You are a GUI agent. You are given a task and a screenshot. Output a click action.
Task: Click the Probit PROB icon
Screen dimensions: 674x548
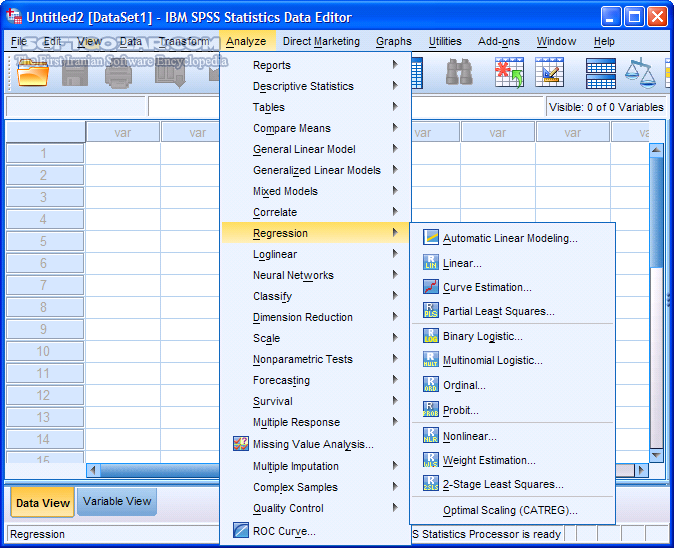coord(431,410)
